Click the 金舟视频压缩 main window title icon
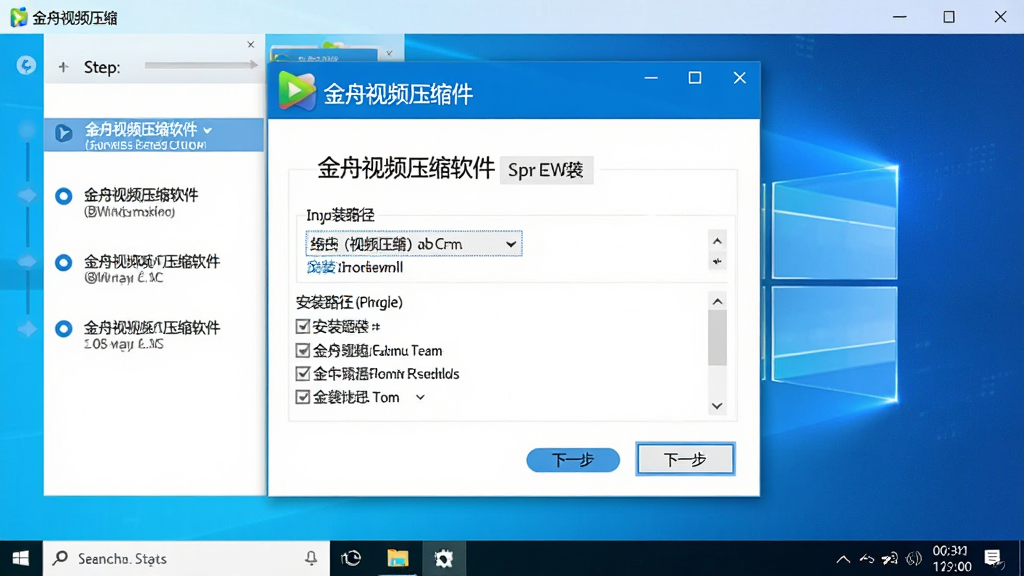 18,17
